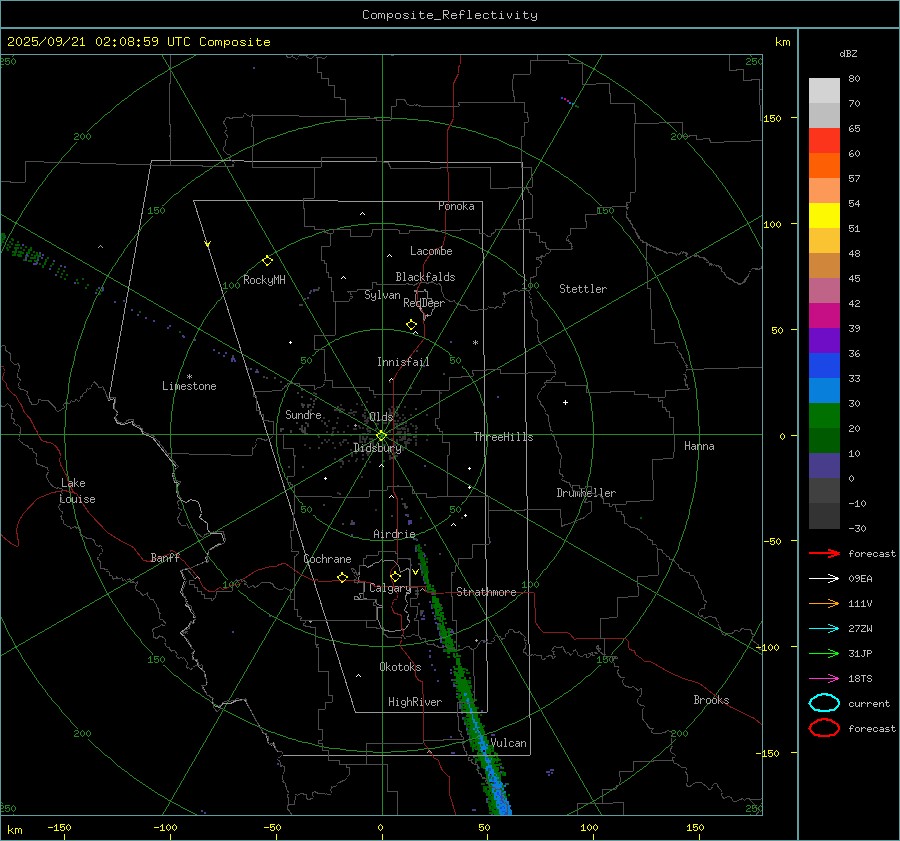This screenshot has width=900, height=841.
Task: Click the UTC Composite timestamp label
Action: 138,42
